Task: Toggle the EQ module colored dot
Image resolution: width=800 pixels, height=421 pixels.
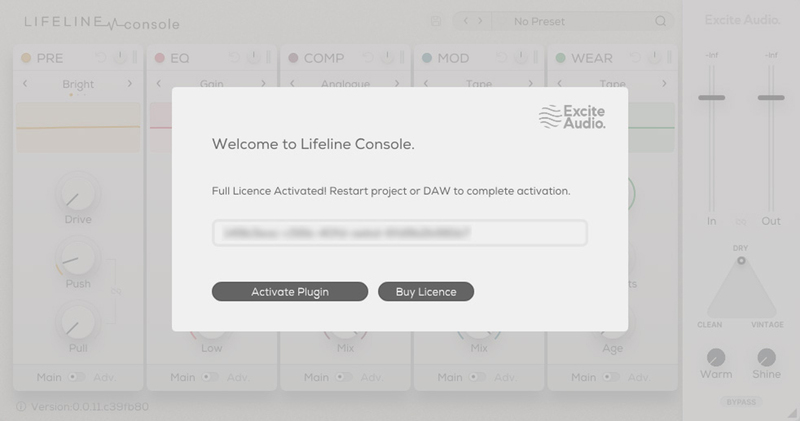Action: click(x=160, y=58)
